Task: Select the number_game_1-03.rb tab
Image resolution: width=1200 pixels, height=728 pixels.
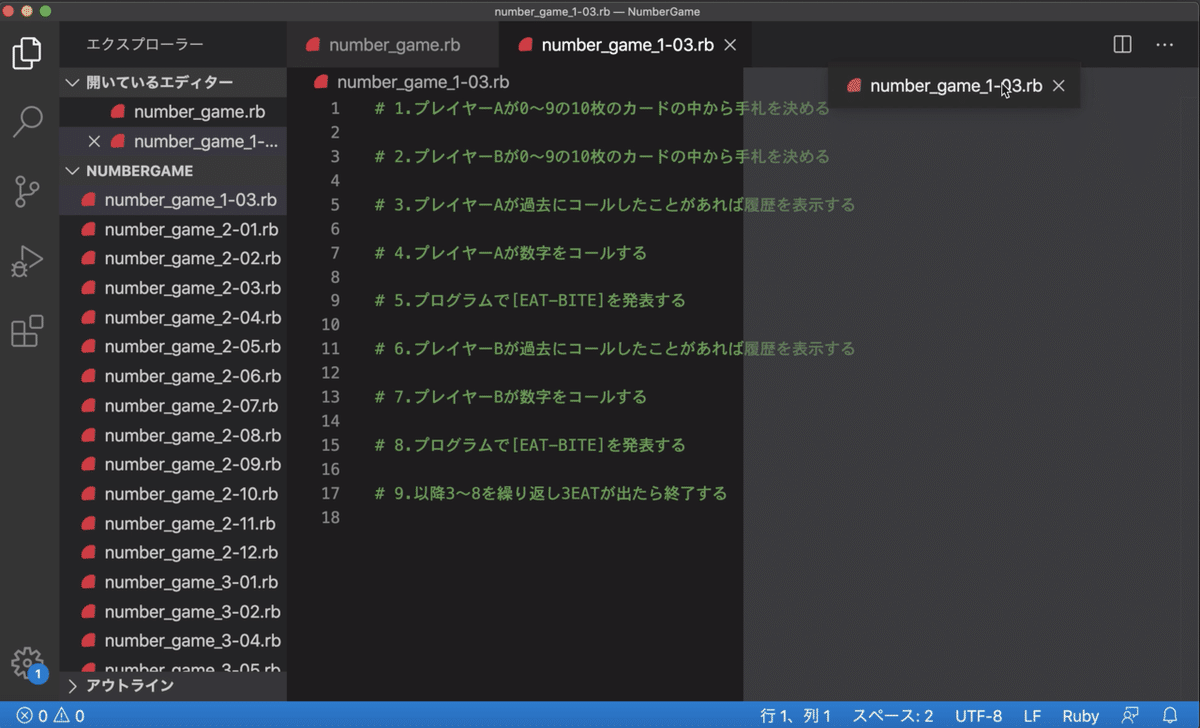Action: (x=627, y=45)
